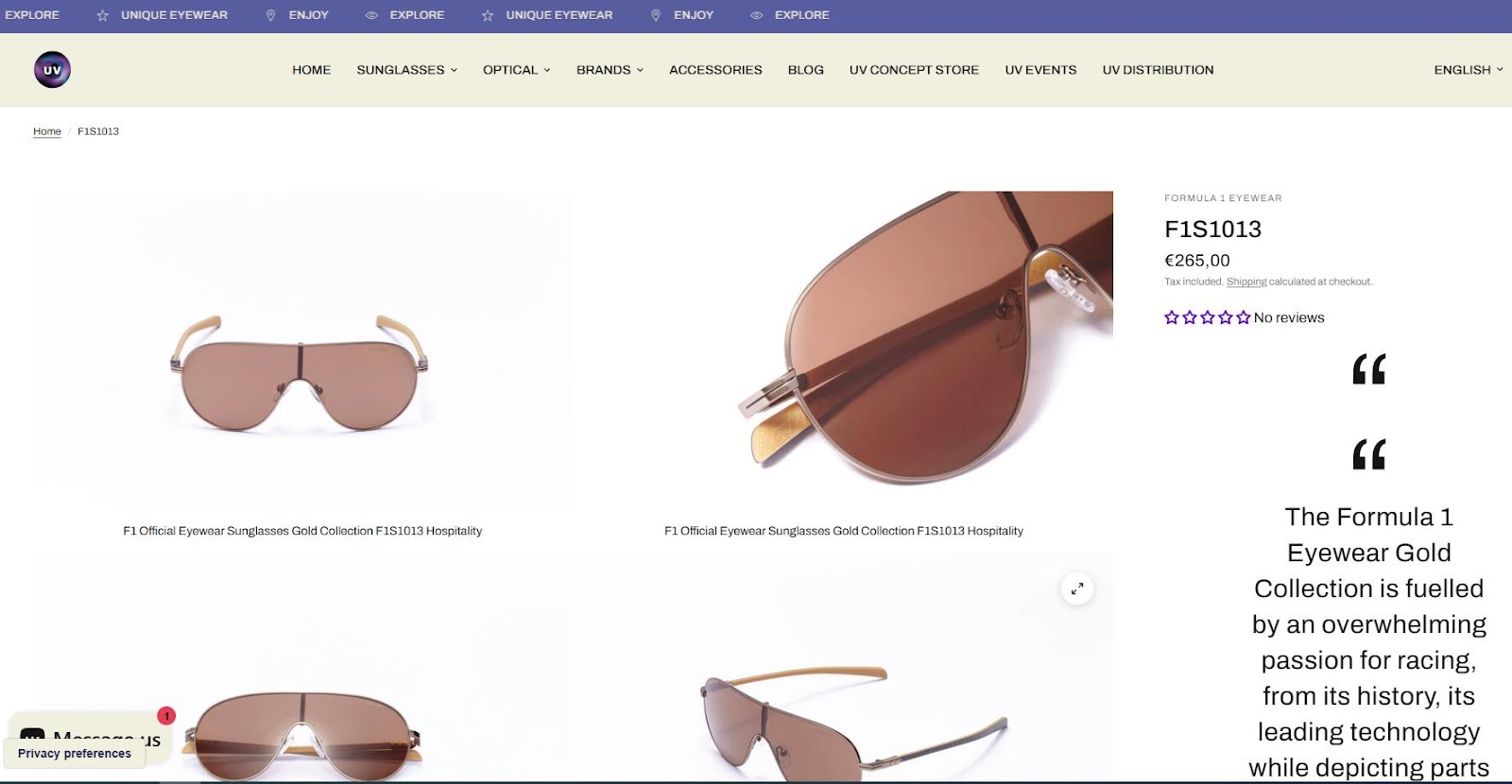The height and width of the screenshot is (784, 1512).
Task: Expand the OPTICAL dropdown menu
Action: coord(516,70)
